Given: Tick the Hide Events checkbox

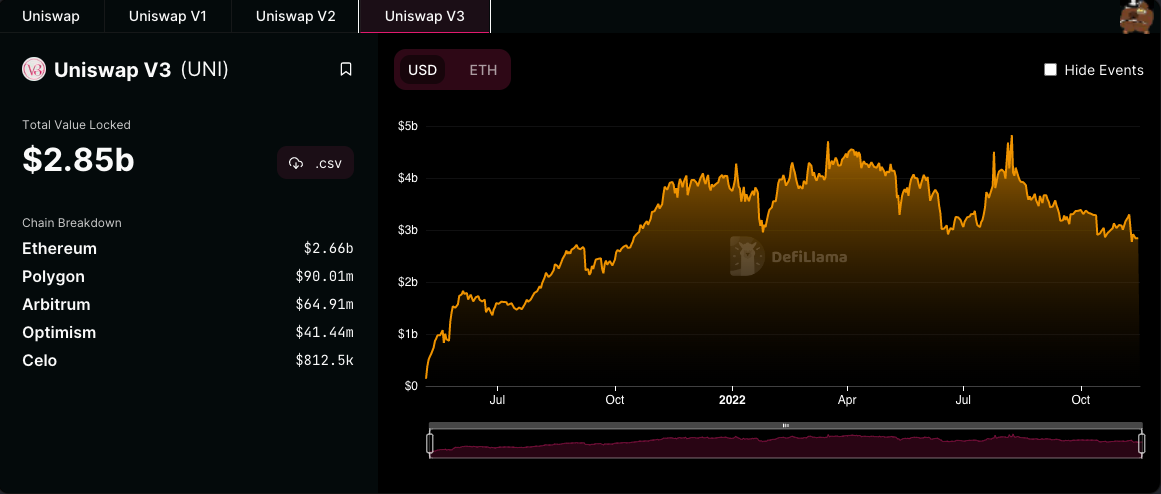Looking at the screenshot, I should click(x=1050, y=70).
